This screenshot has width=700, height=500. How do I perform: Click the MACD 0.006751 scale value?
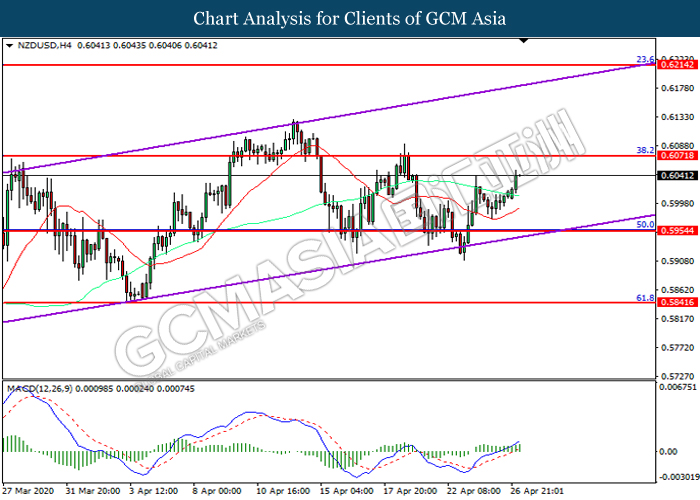click(677, 387)
